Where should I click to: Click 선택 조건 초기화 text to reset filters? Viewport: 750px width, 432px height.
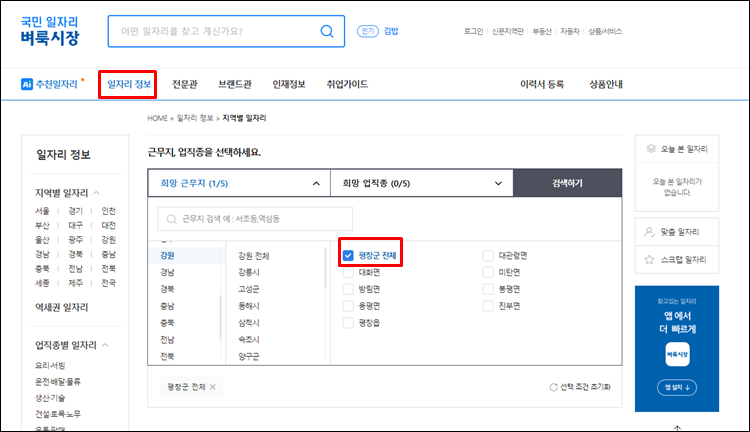pos(585,387)
